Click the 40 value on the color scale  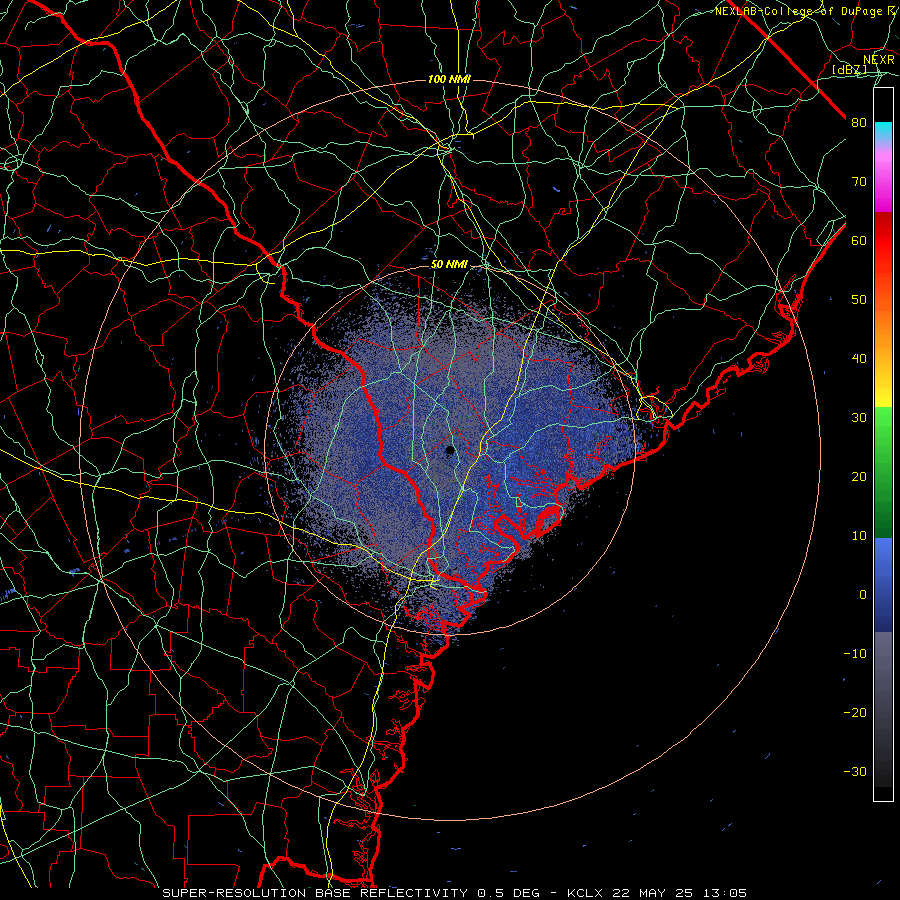(x=859, y=359)
